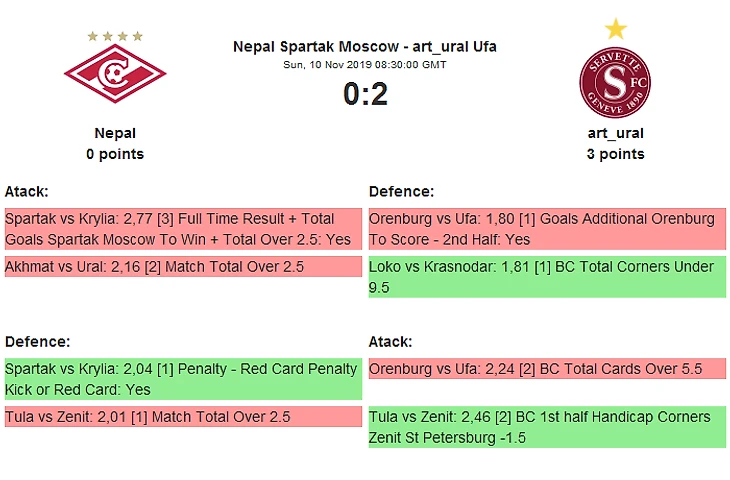Click the 0:2 match score

364,94
